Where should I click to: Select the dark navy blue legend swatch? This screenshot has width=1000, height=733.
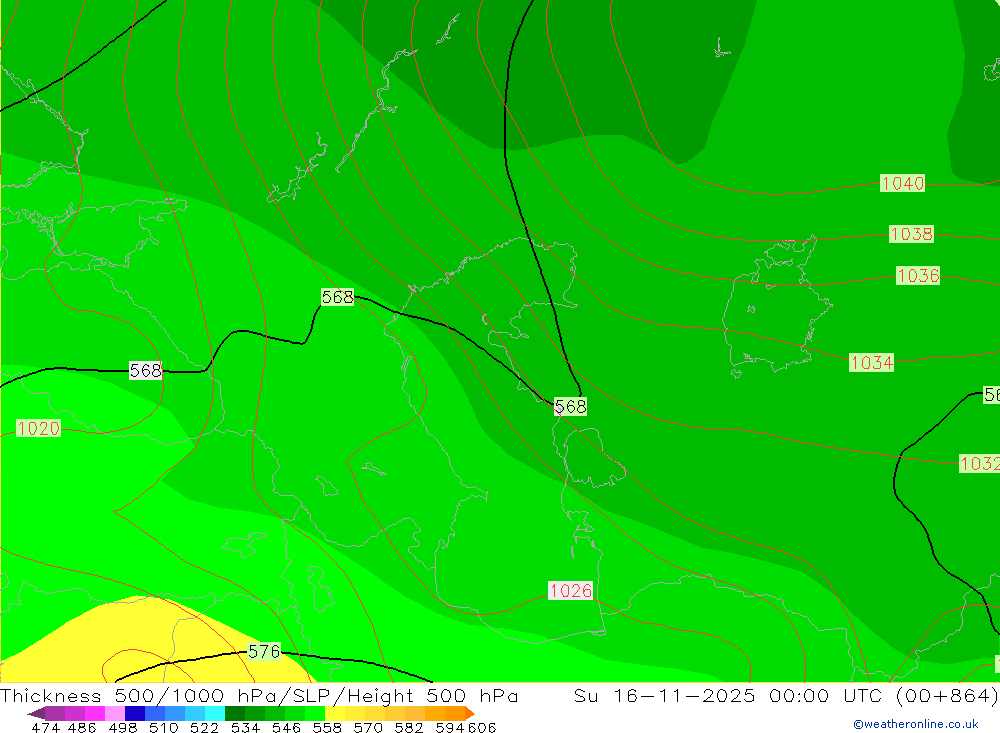135,713
